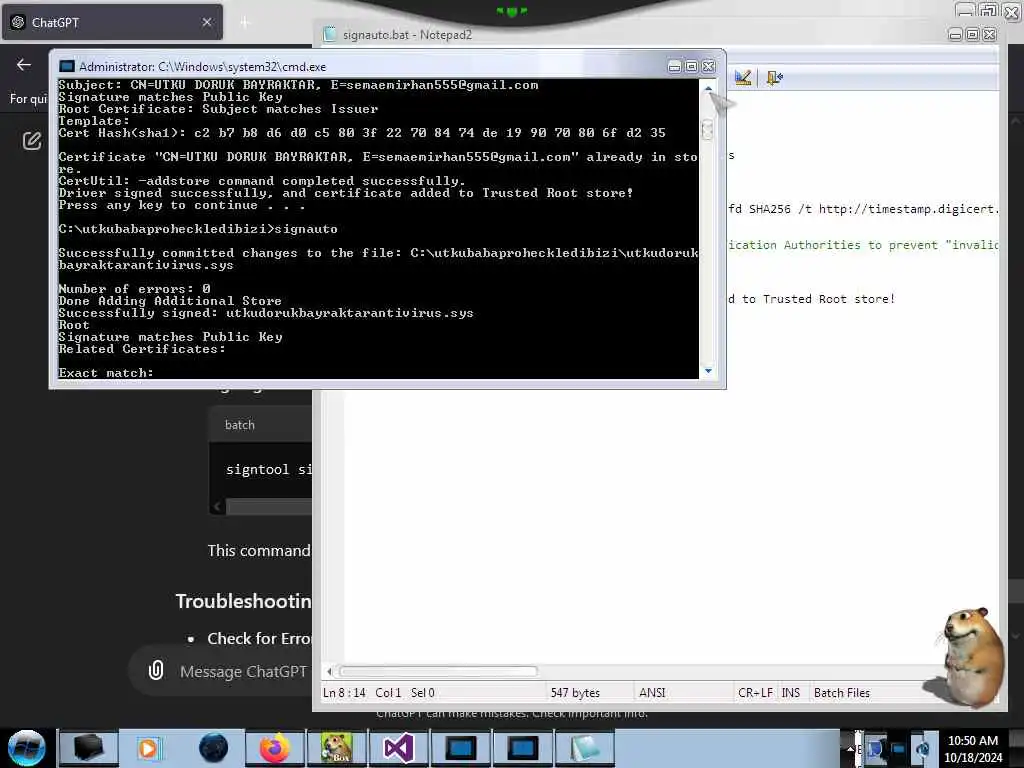This screenshot has height=768, width=1024.
Task: Open the clock showing 10:50 AM
Action: pyautogui.click(x=972, y=748)
